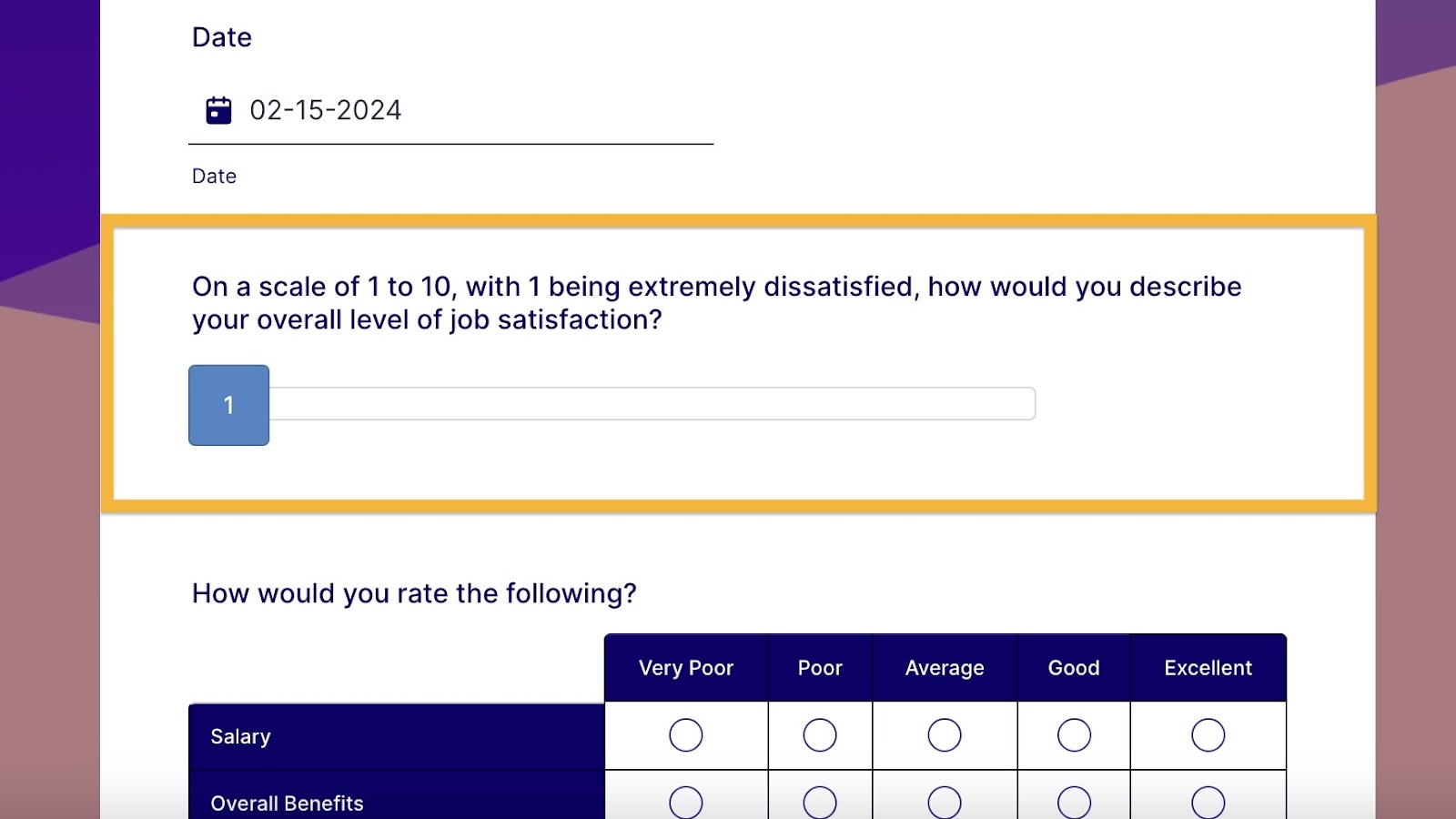Click the calendar icon in Date field
Viewport: 1456px width, 819px height.
coord(218,110)
